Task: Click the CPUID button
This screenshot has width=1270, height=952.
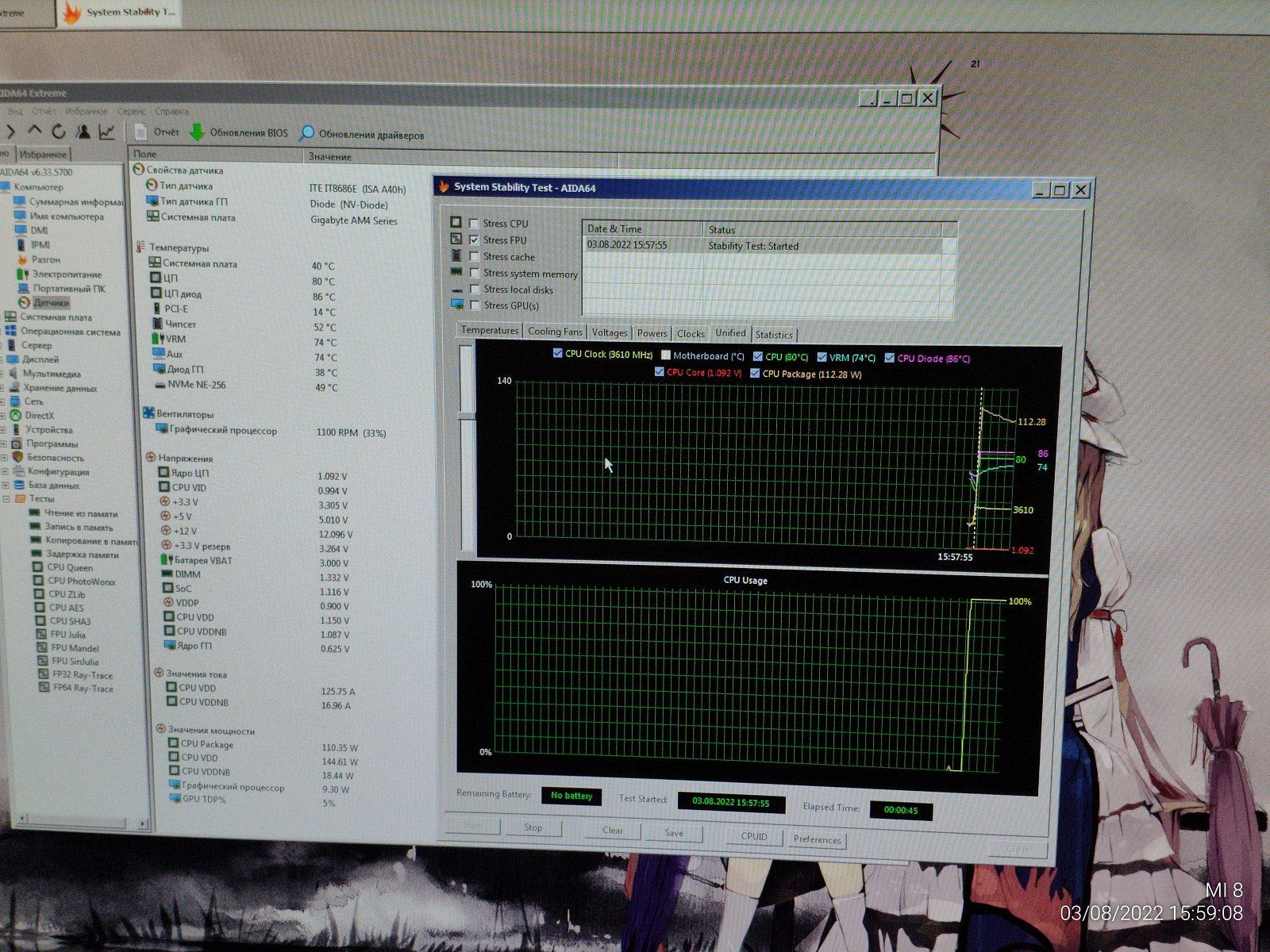Action: [754, 836]
